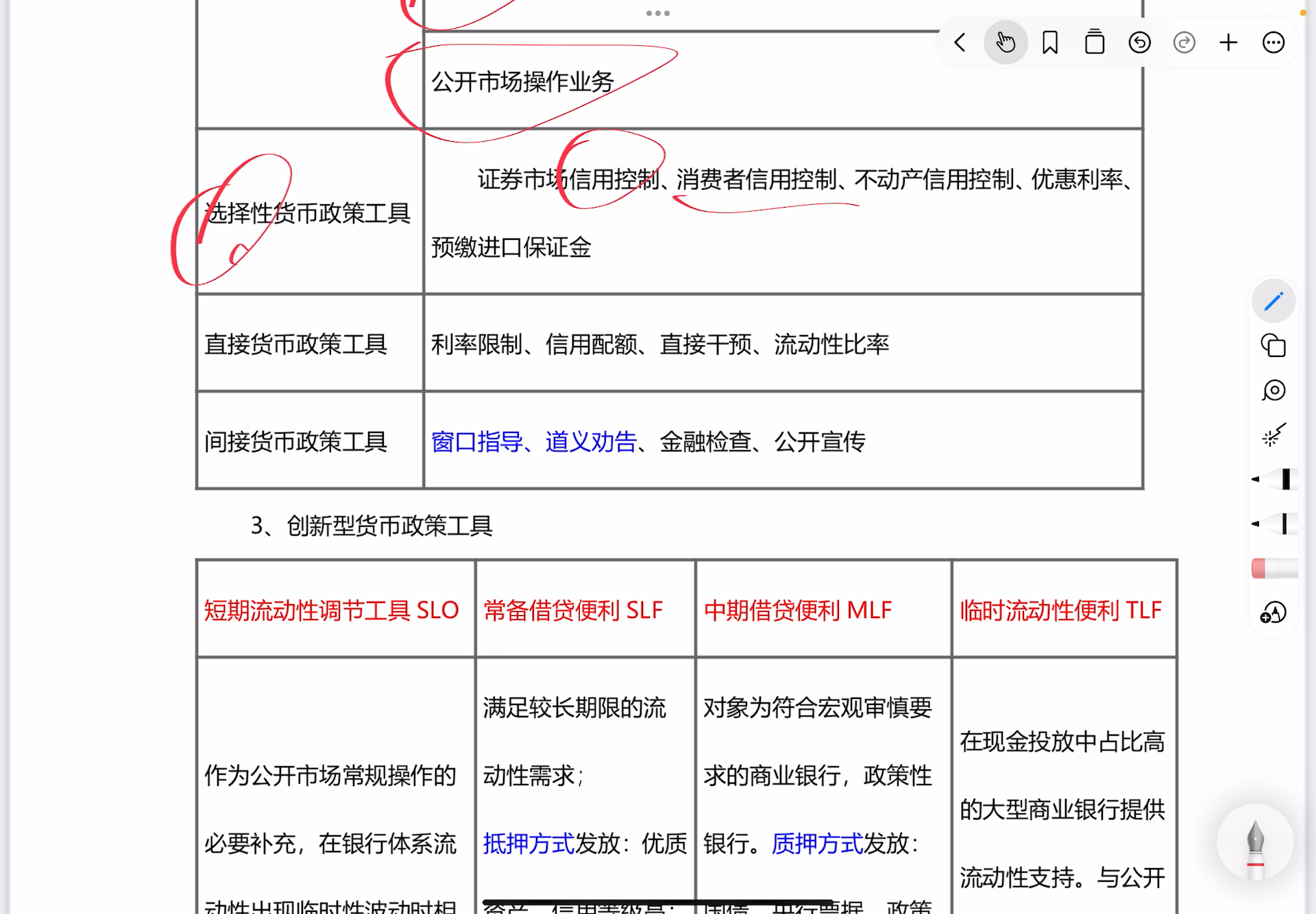Pick the thick black marker pen

tap(1274, 479)
